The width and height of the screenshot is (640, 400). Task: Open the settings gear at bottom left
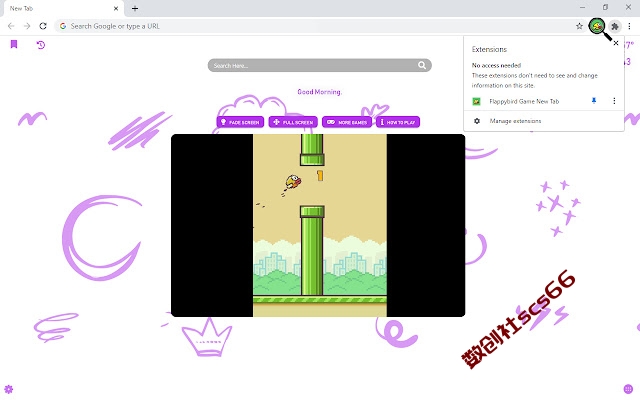click(x=9, y=389)
